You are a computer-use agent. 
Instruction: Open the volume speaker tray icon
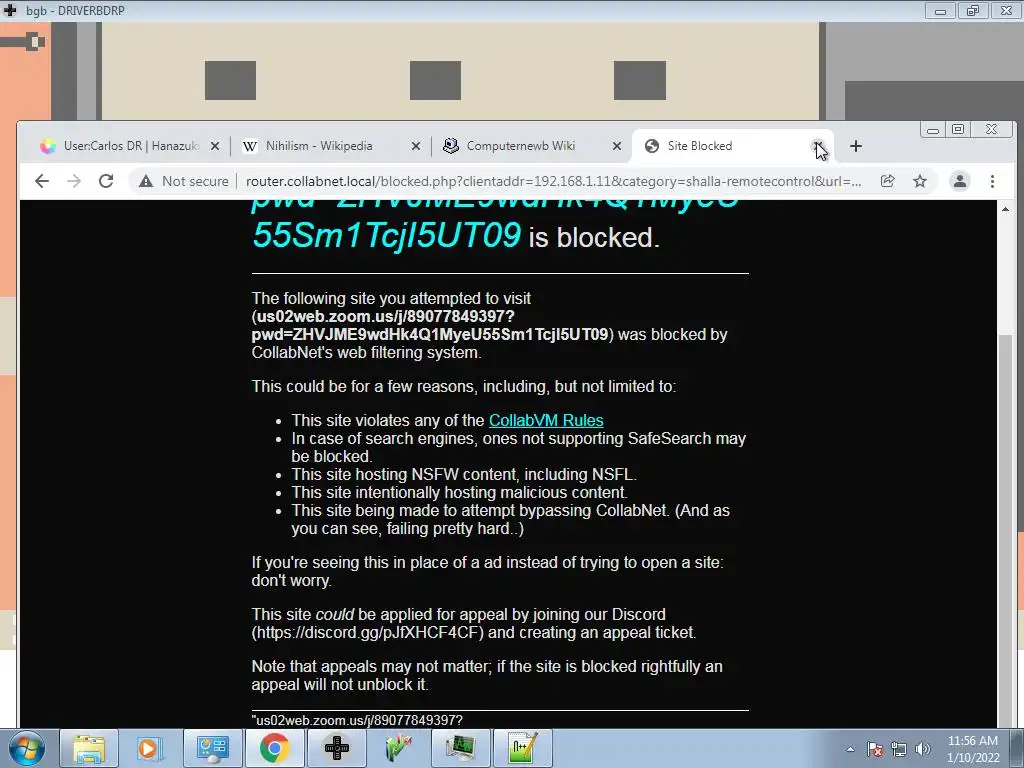point(923,749)
